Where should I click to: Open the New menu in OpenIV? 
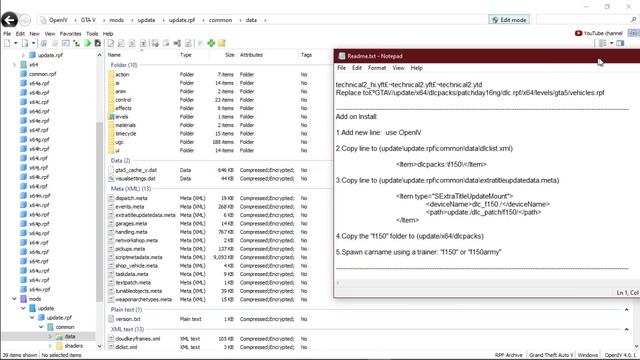34,33
